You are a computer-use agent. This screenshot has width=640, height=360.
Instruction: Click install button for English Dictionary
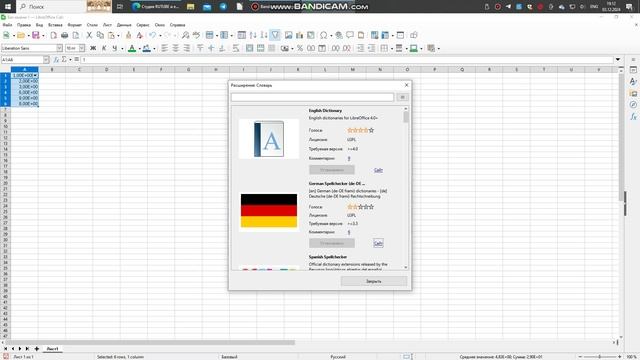point(332,170)
